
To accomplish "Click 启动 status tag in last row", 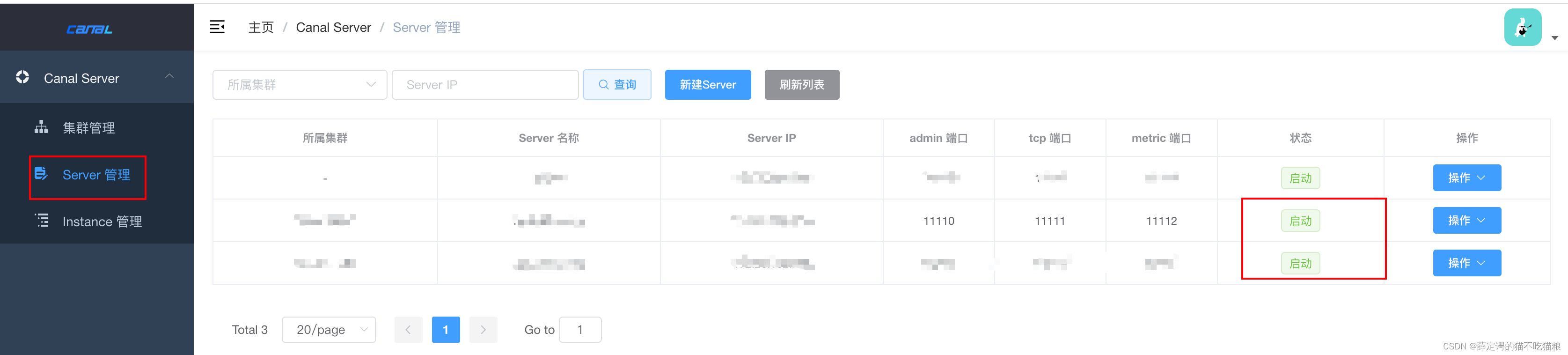I will [1300, 263].
